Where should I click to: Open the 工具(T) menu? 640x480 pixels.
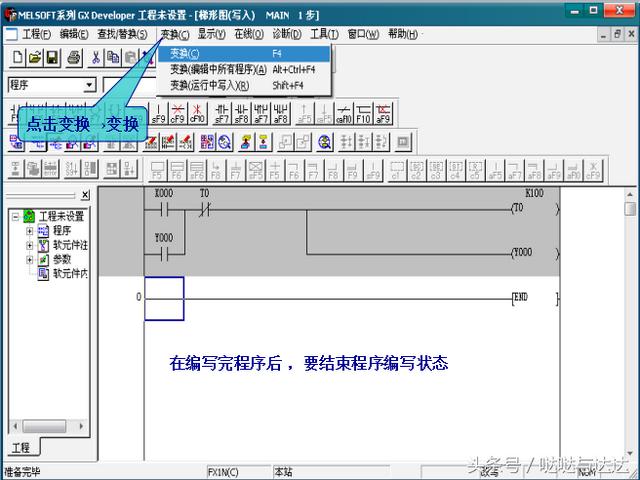point(324,34)
